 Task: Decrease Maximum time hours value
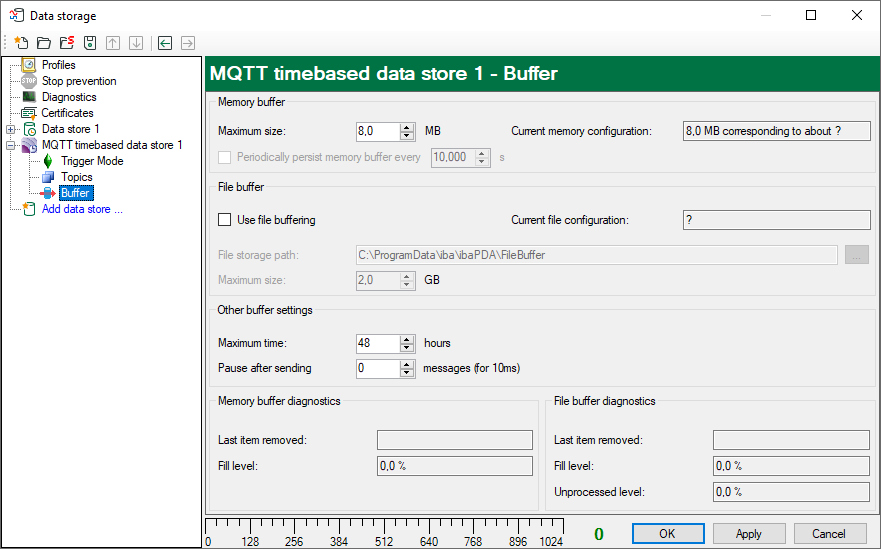[407, 347]
